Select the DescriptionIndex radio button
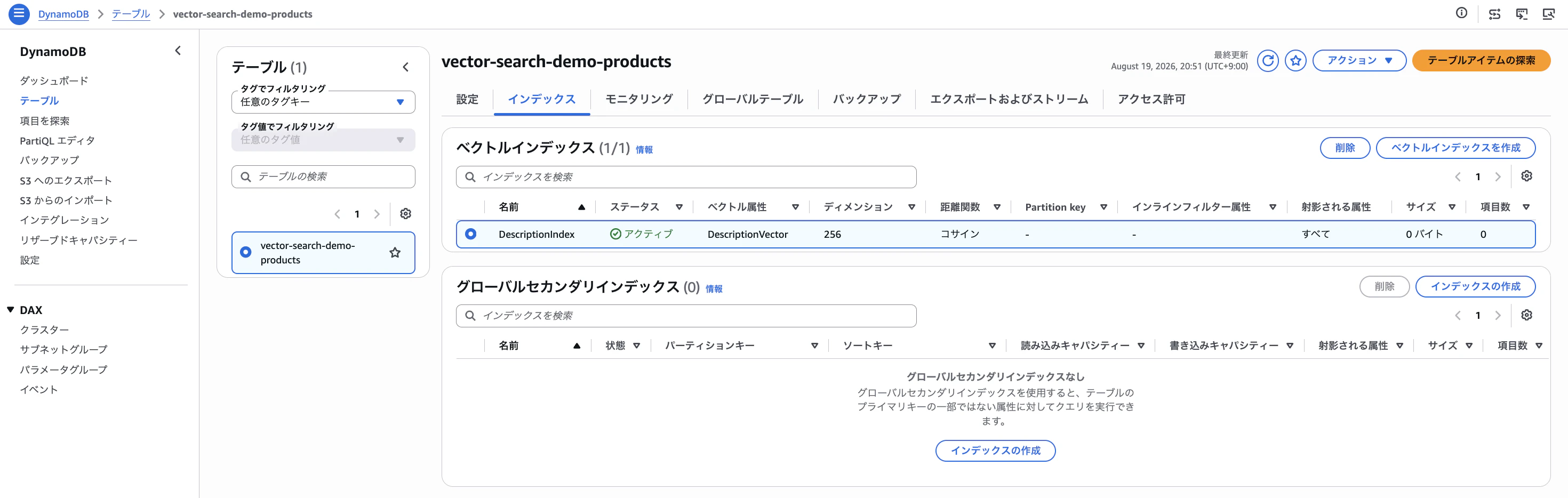Viewport: 1568px width, 498px height. pyautogui.click(x=470, y=234)
